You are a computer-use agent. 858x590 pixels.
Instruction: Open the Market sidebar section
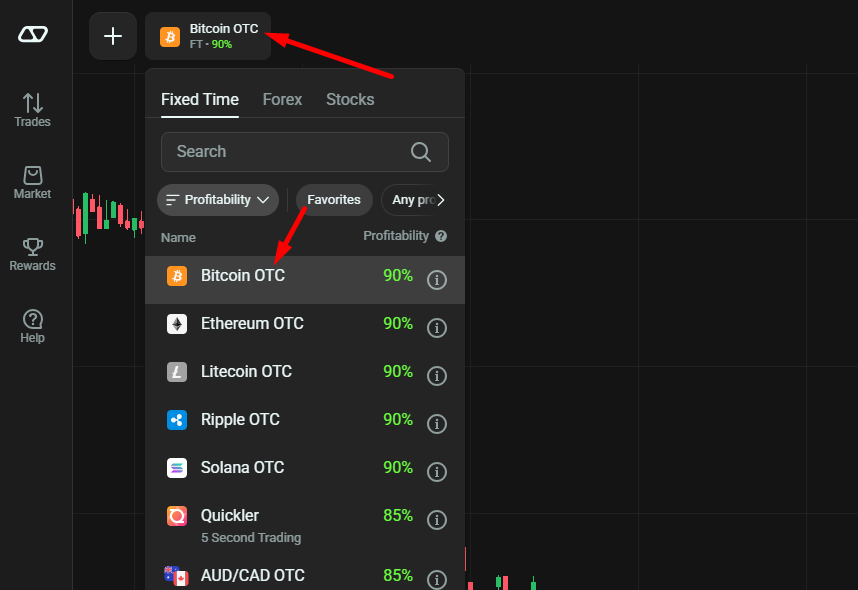pos(32,183)
